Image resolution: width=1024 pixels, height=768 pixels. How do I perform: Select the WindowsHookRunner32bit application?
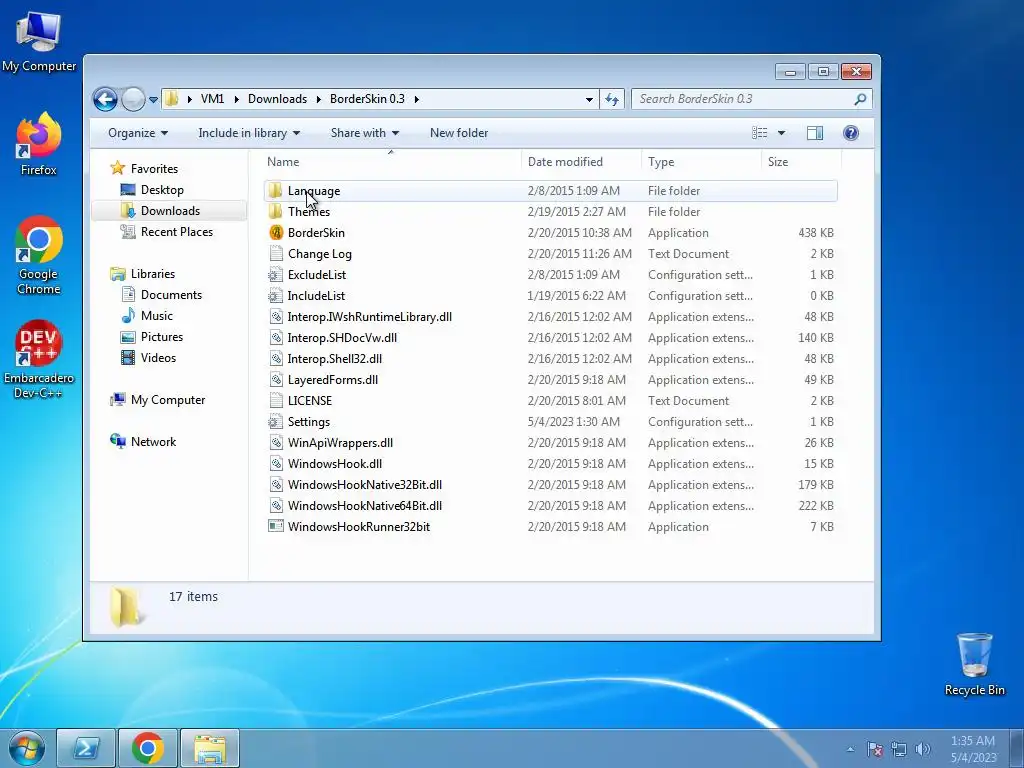coord(359,526)
